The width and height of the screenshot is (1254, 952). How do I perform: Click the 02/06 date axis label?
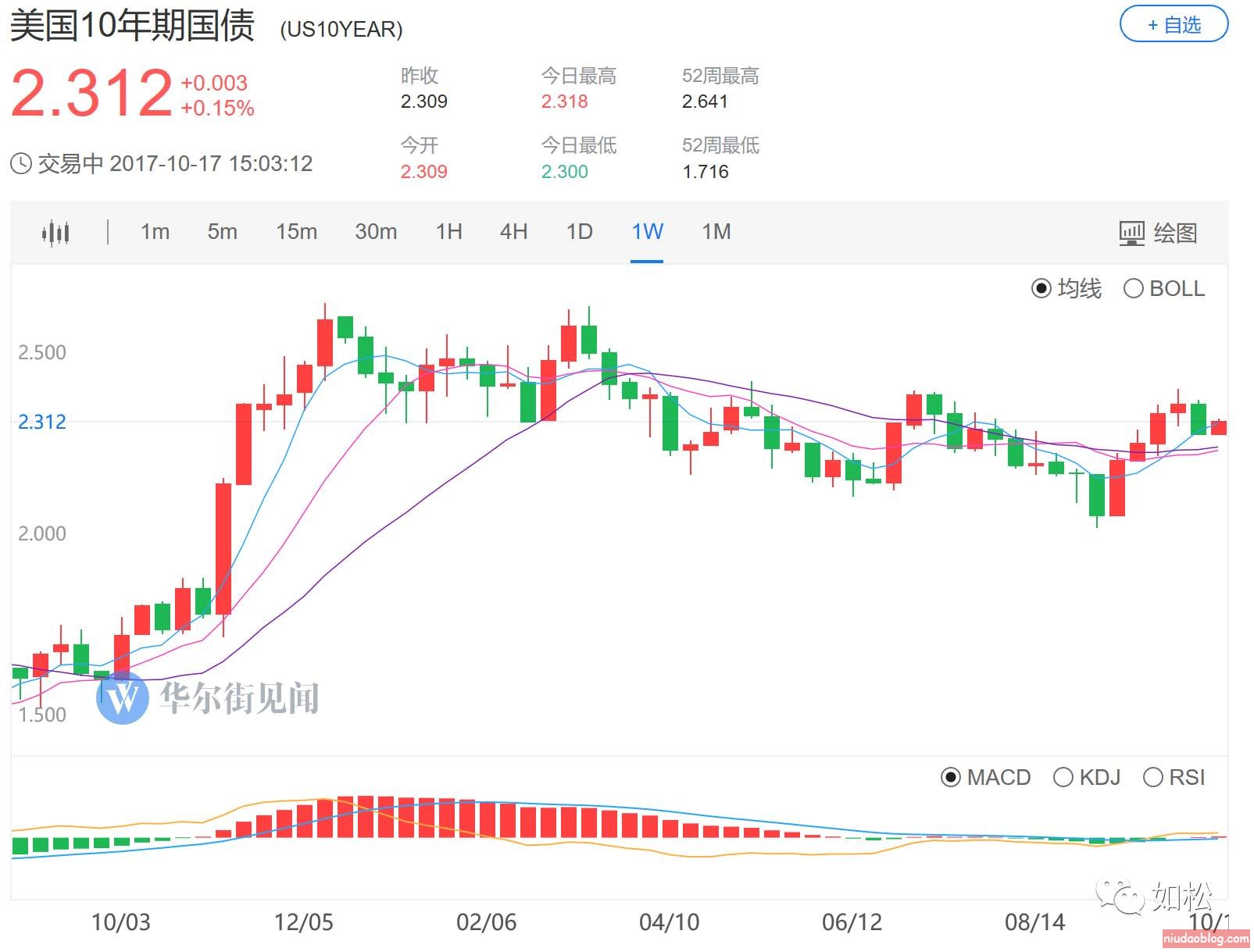click(486, 922)
